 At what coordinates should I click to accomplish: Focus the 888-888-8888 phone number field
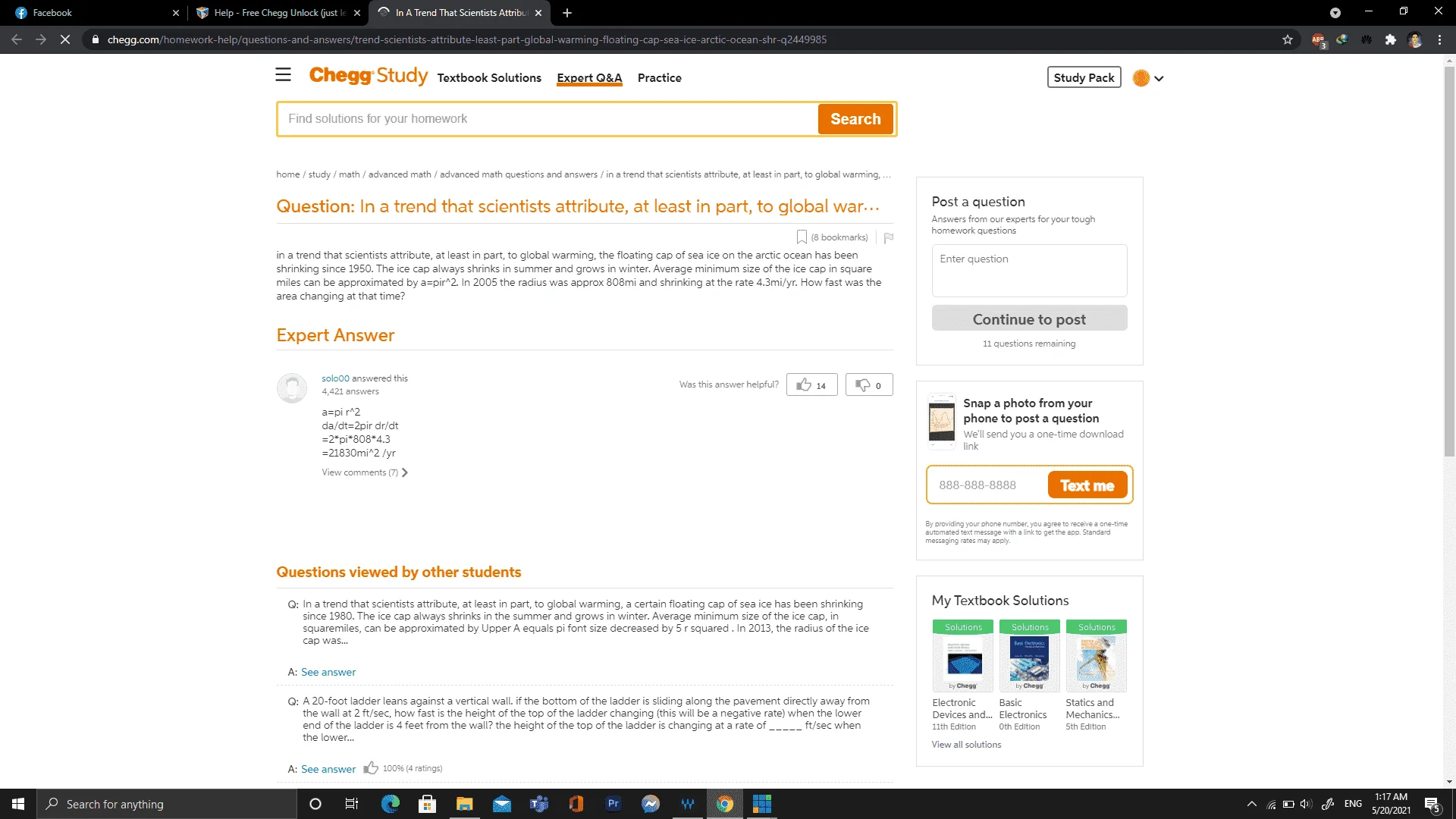pos(987,485)
